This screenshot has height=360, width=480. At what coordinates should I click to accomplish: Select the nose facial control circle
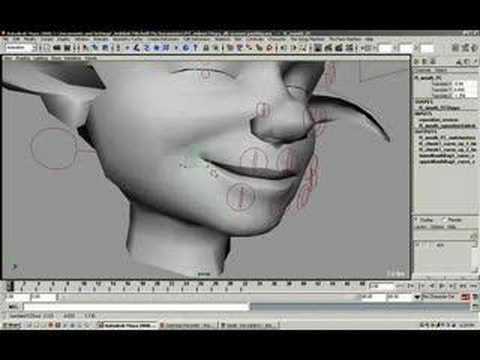coord(263,109)
